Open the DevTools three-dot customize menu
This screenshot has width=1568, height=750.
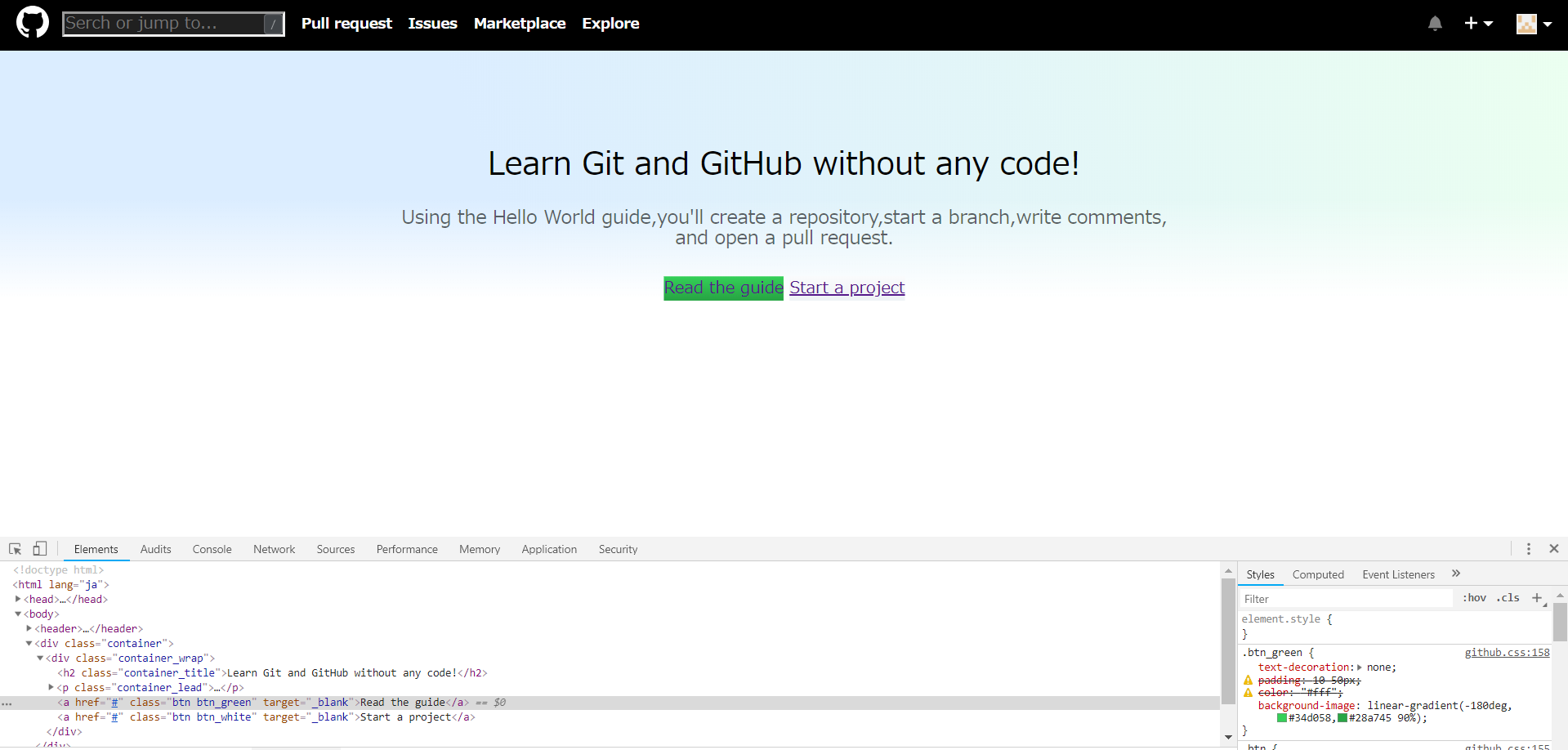tap(1528, 549)
